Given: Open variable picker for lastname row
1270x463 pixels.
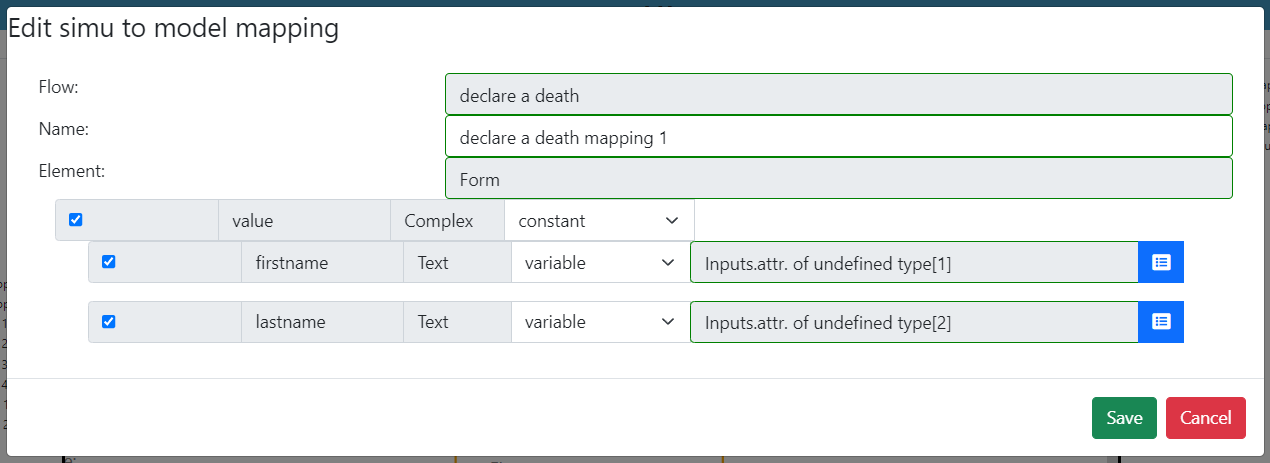Looking at the screenshot, I should pyautogui.click(x=1161, y=322).
